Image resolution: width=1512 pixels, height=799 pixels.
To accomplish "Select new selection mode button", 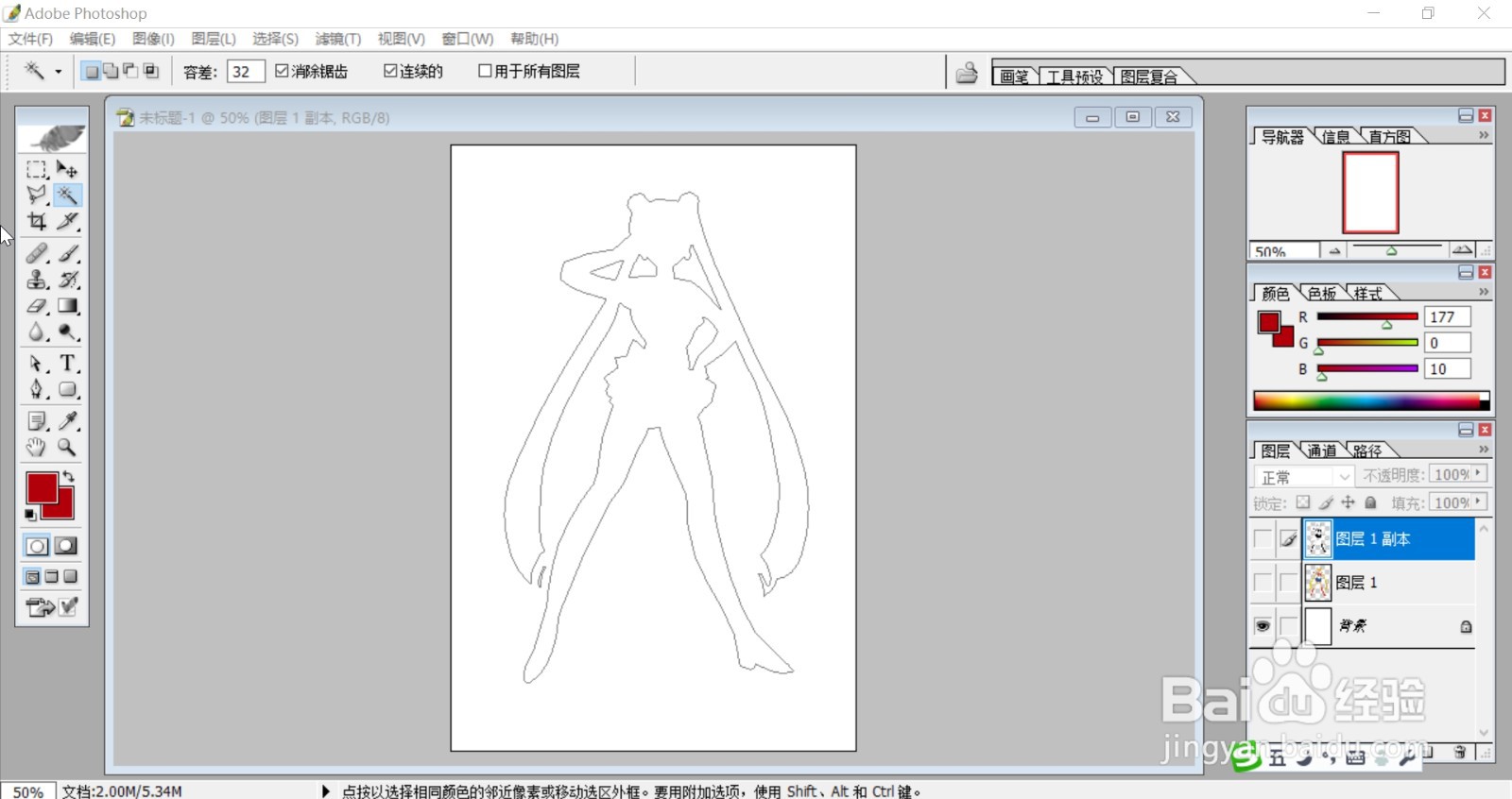I will pyautogui.click(x=92, y=71).
